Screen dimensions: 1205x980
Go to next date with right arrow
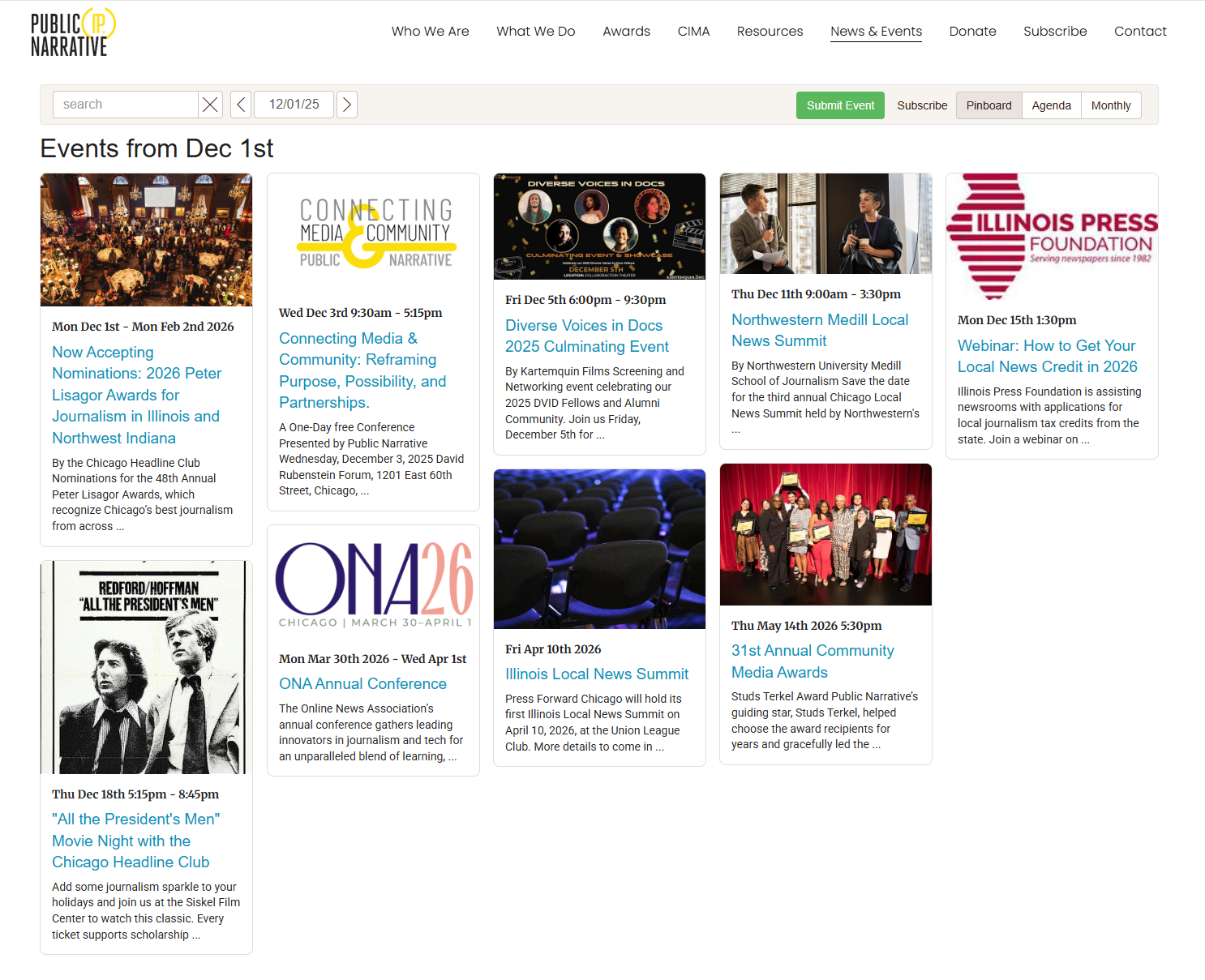[x=347, y=105]
